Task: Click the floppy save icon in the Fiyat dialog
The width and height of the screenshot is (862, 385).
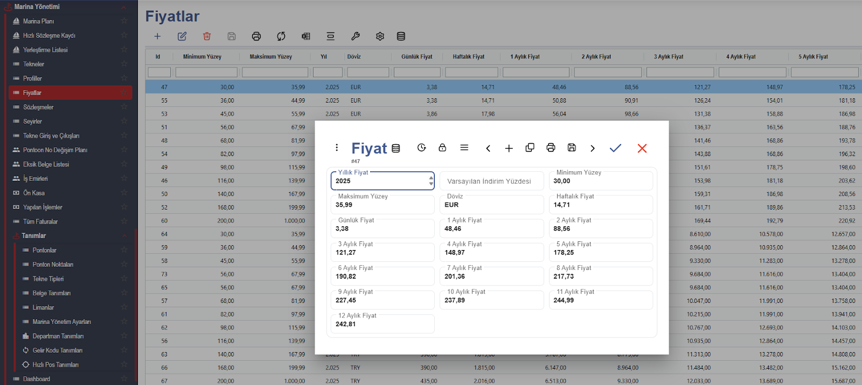Action: [572, 147]
